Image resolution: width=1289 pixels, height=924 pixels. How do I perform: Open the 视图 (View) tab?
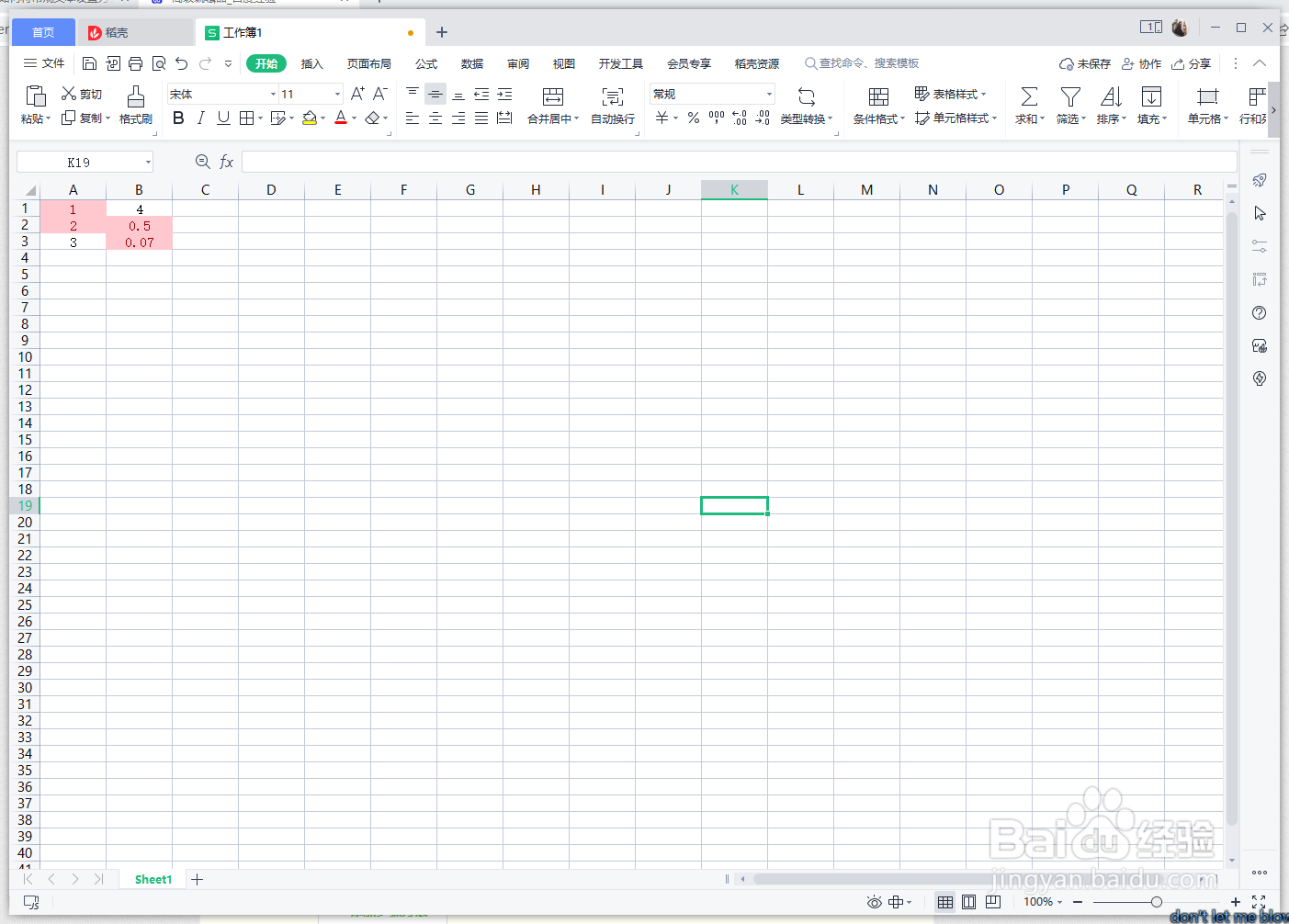tap(564, 63)
